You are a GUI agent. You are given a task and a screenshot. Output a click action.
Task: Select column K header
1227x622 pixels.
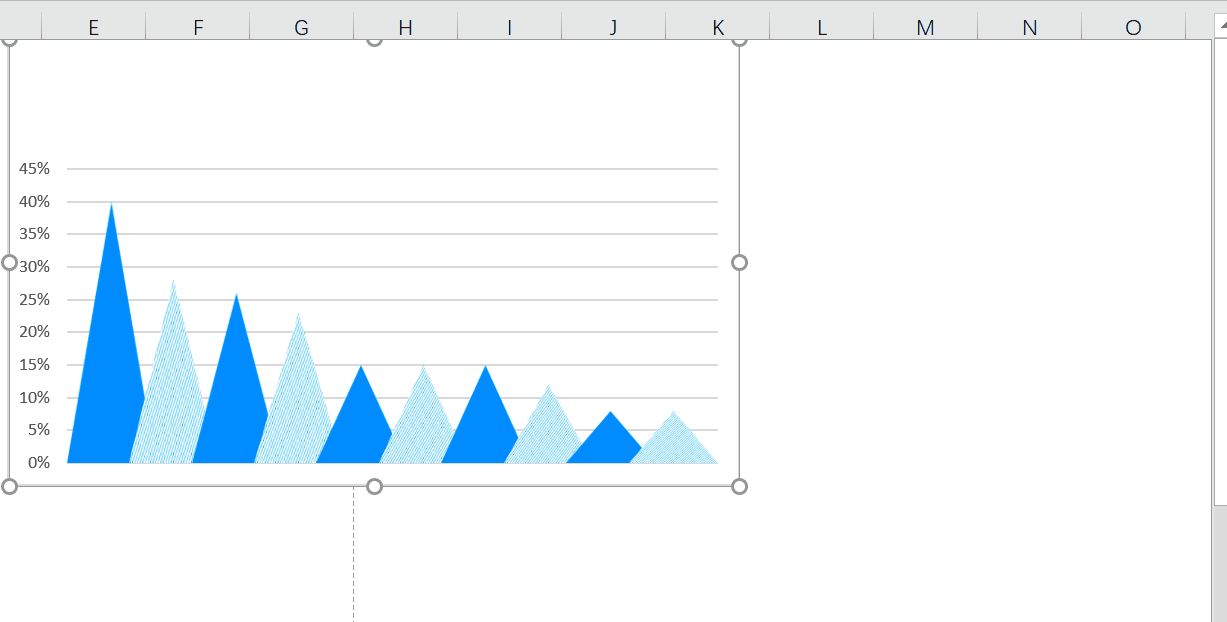718,27
